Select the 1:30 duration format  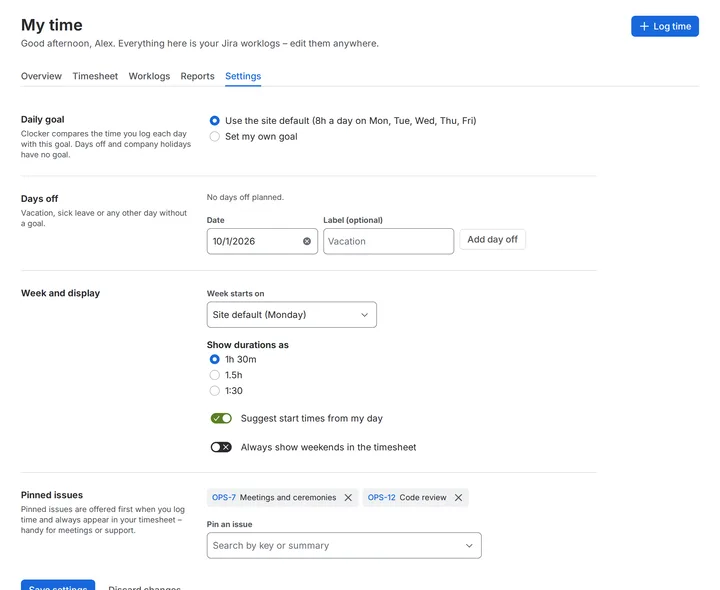[214, 391]
